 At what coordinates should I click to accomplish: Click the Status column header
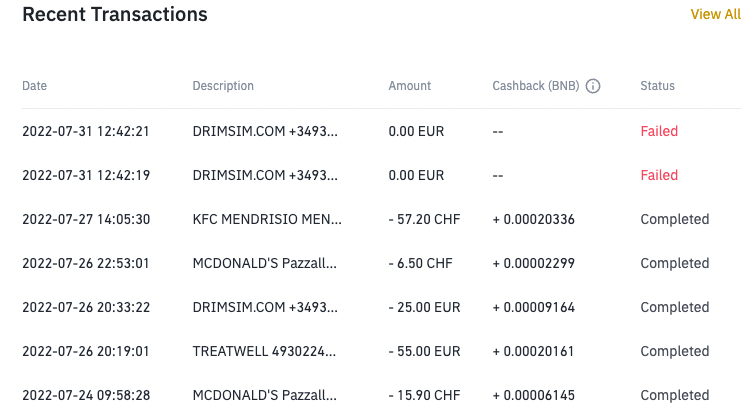(x=657, y=86)
